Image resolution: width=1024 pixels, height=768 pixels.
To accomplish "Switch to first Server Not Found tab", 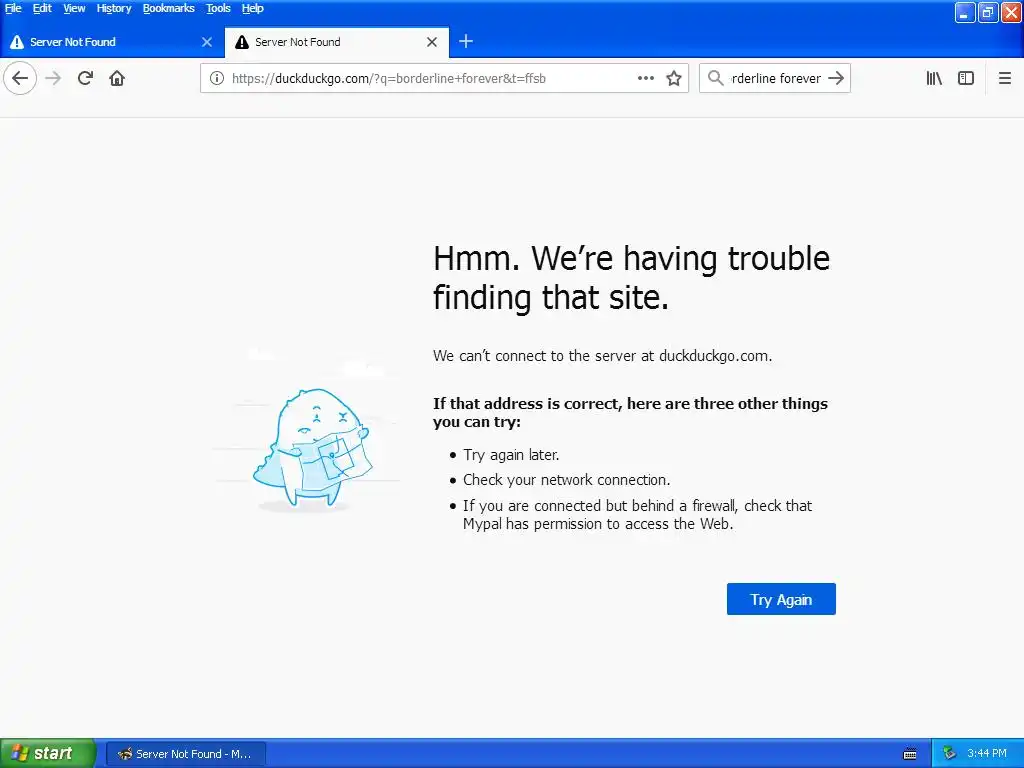I will [112, 42].
